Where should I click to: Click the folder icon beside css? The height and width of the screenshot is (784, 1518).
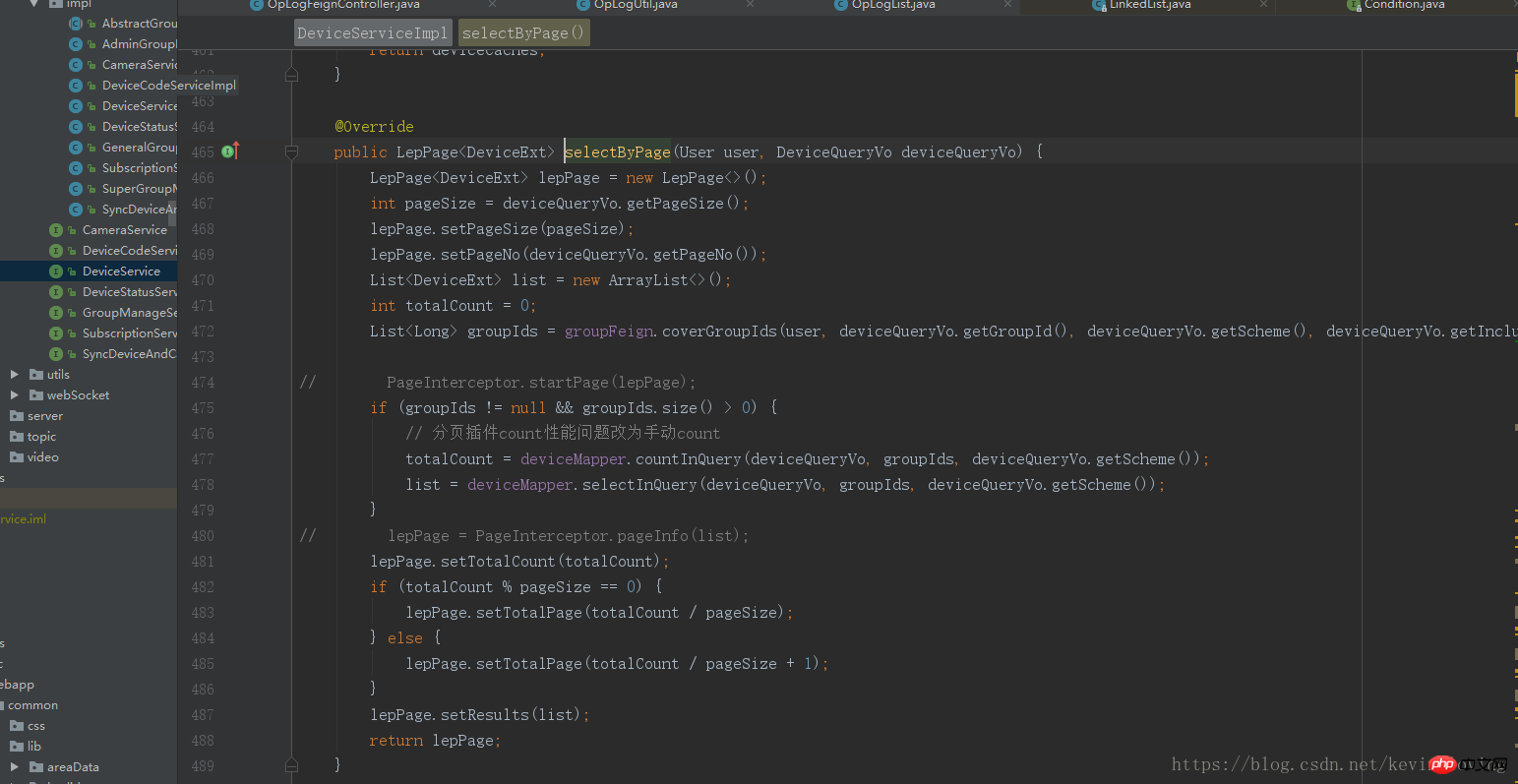point(17,725)
